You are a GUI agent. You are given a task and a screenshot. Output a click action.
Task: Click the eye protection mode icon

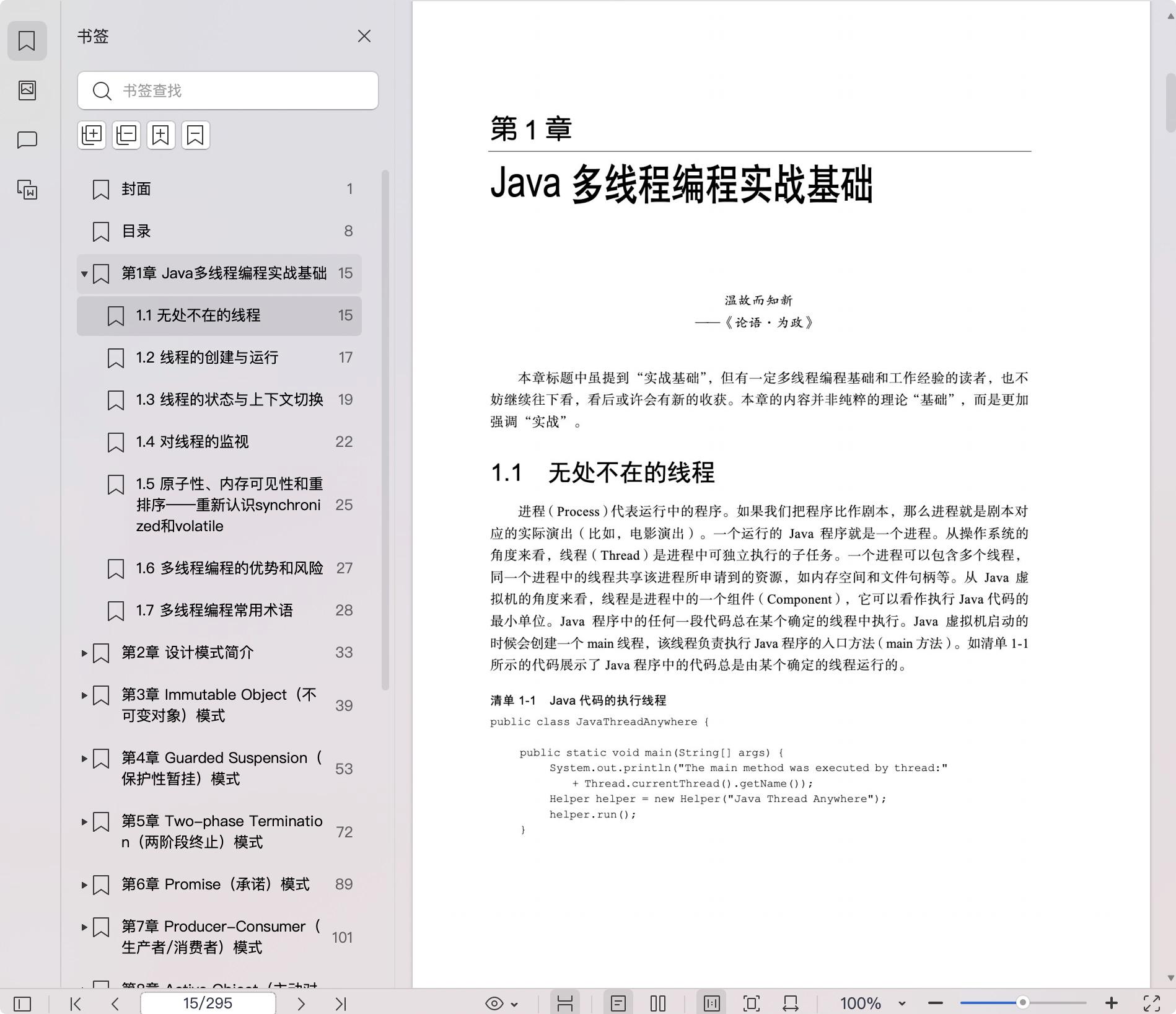(494, 1003)
